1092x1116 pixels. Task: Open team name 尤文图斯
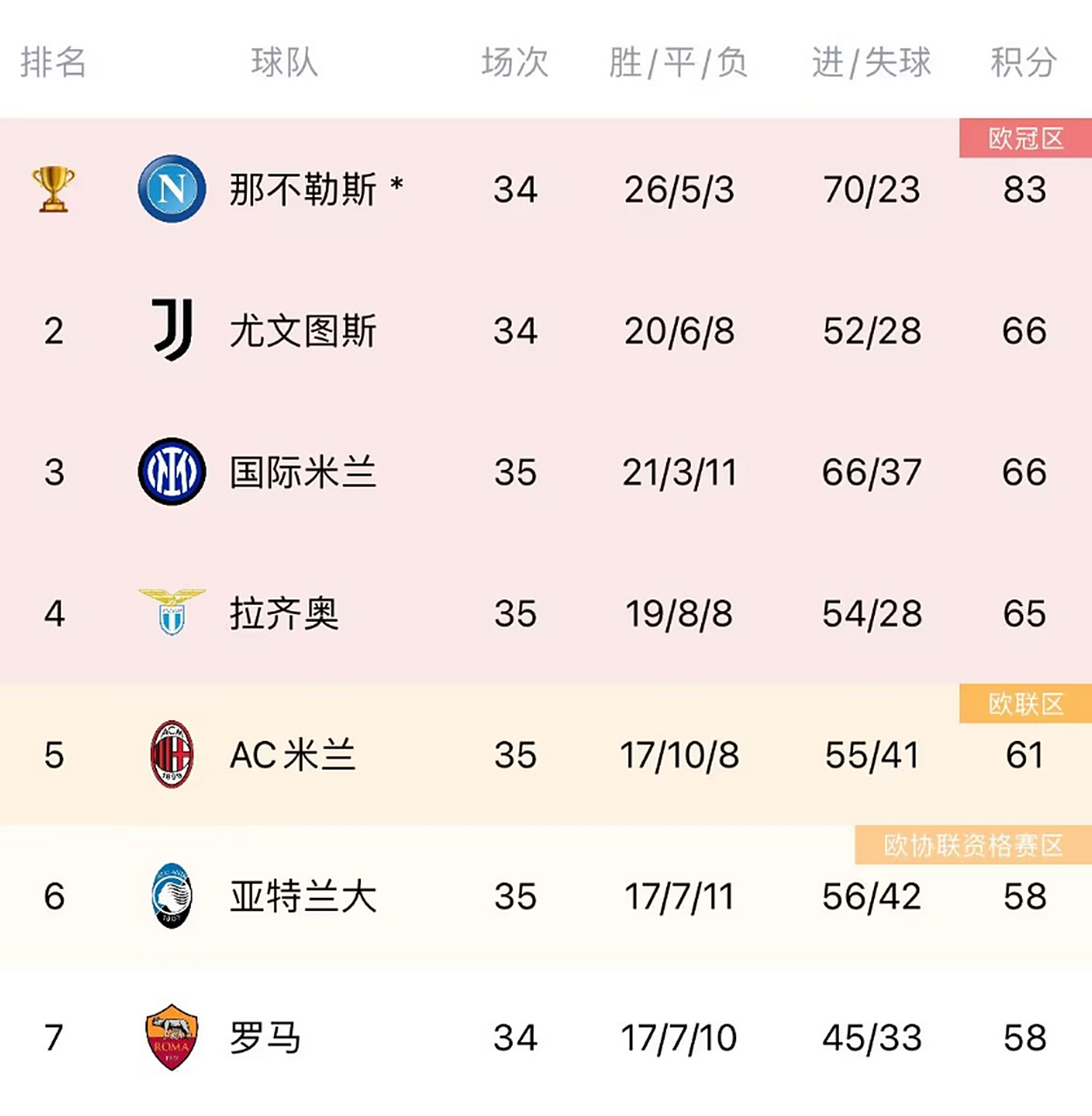tap(303, 331)
